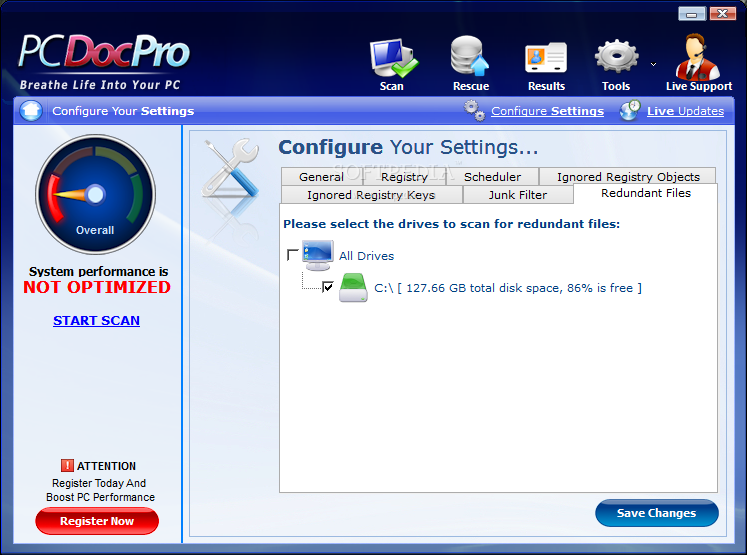Click the START SCAN link
Image resolution: width=747 pixels, height=555 pixels.
pyautogui.click(x=96, y=321)
